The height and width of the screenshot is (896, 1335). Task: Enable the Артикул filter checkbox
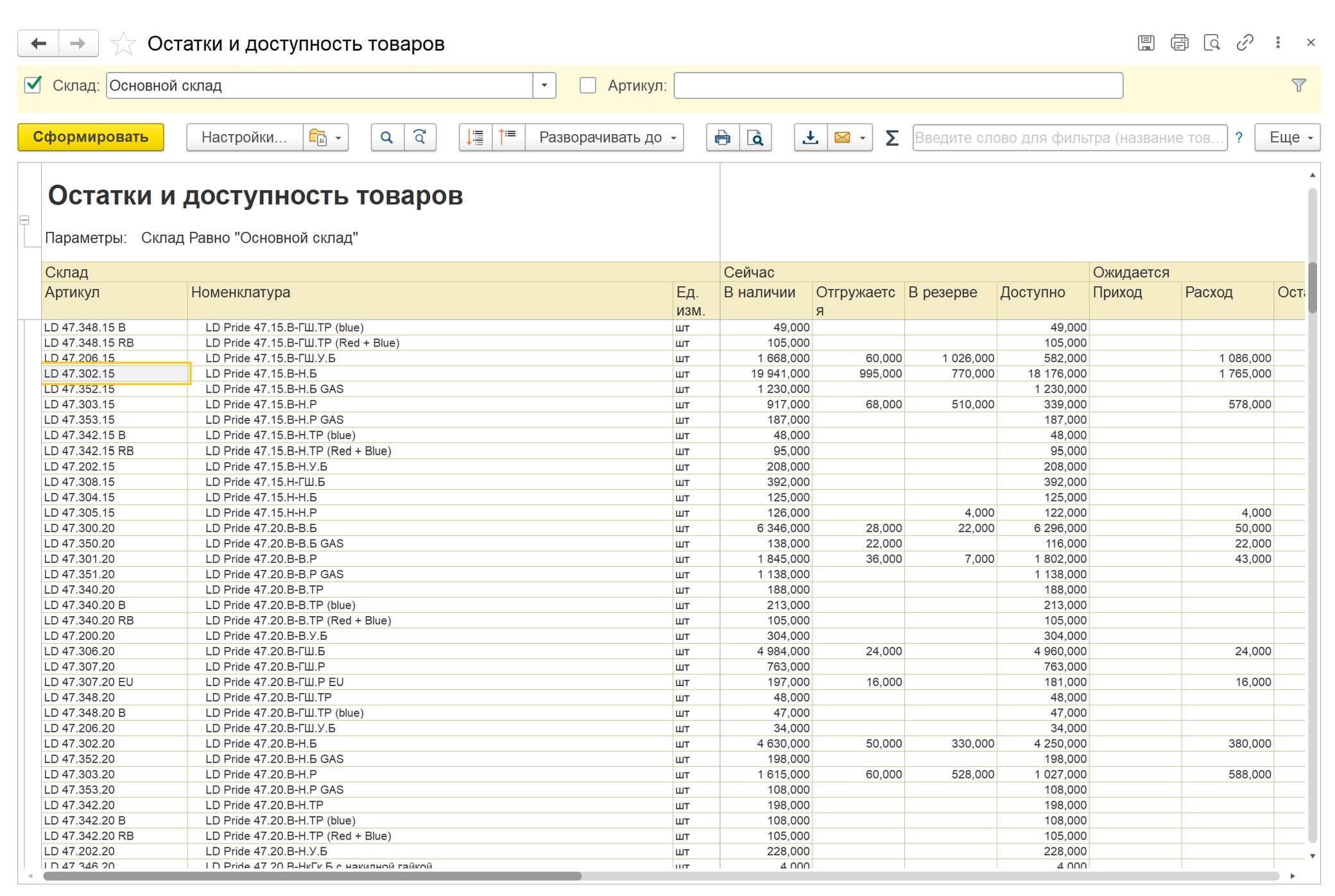(587, 85)
